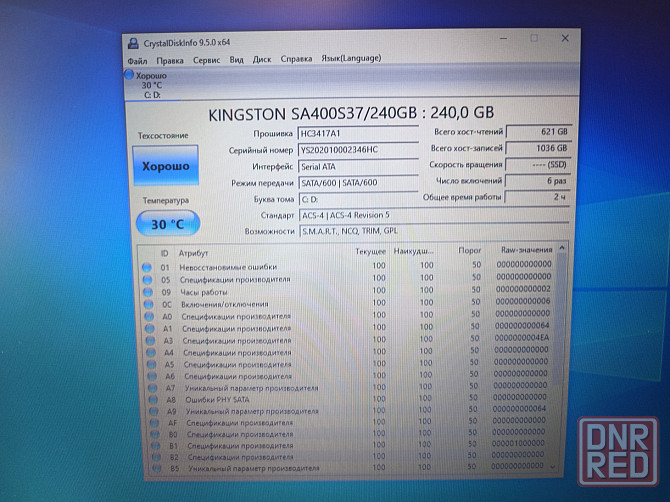Image resolution: width=670 pixels, height=502 pixels.
Task: Open the Вид menu
Action: click(x=236, y=60)
